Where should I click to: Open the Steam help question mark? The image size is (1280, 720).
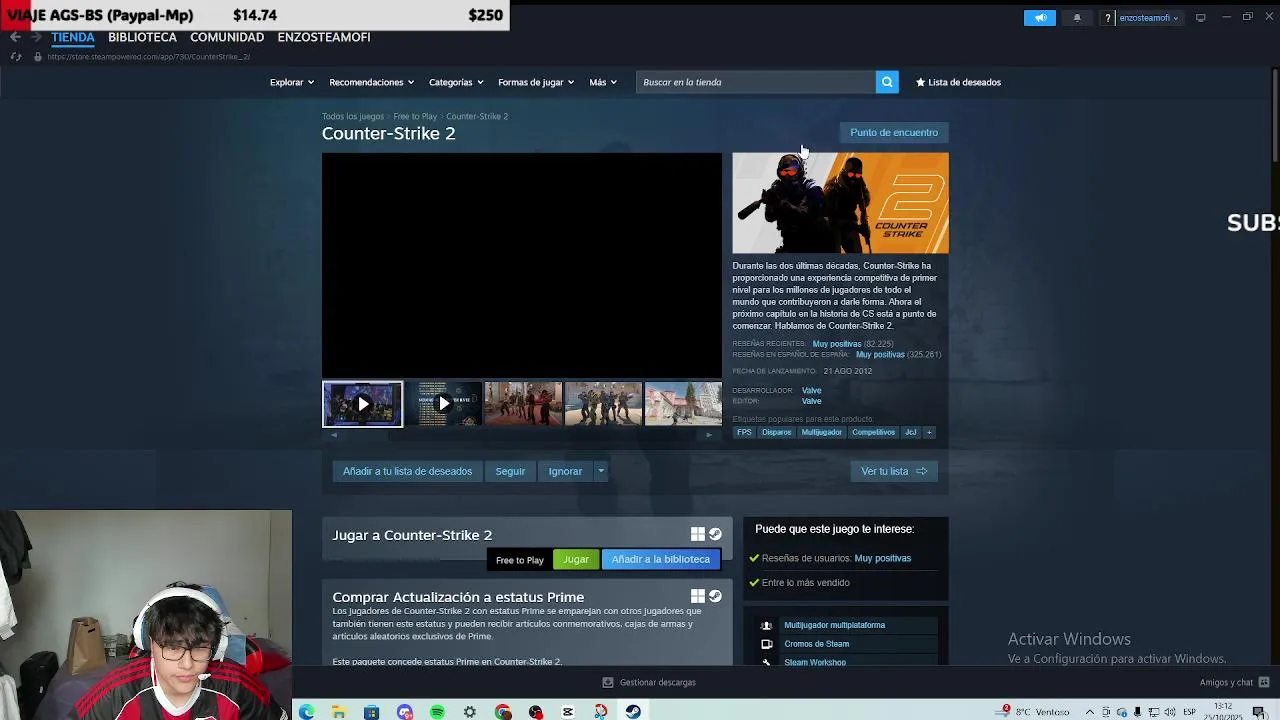(x=1107, y=17)
